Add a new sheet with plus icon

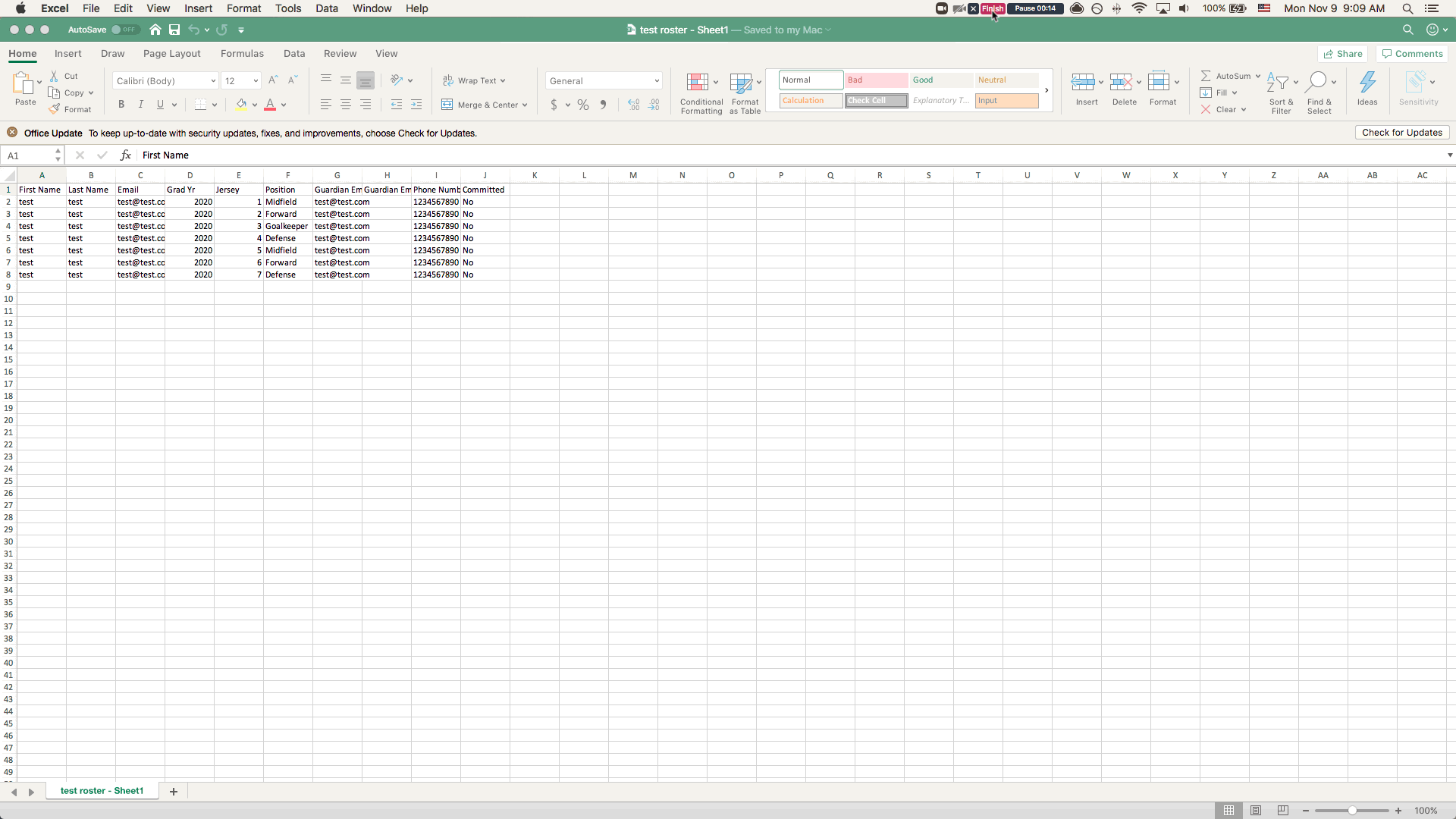pos(174,791)
